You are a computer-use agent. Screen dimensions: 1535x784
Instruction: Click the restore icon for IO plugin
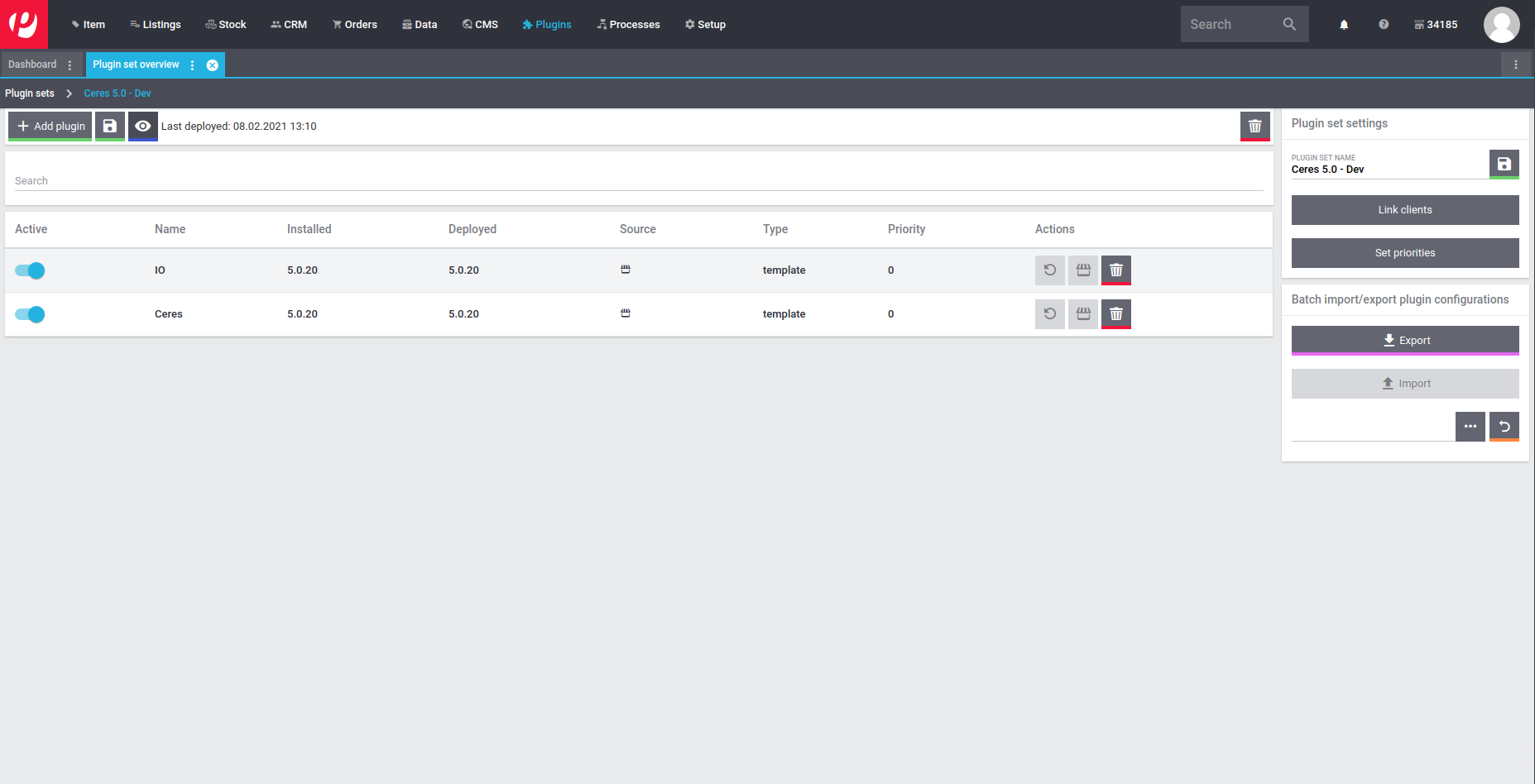click(1050, 270)
